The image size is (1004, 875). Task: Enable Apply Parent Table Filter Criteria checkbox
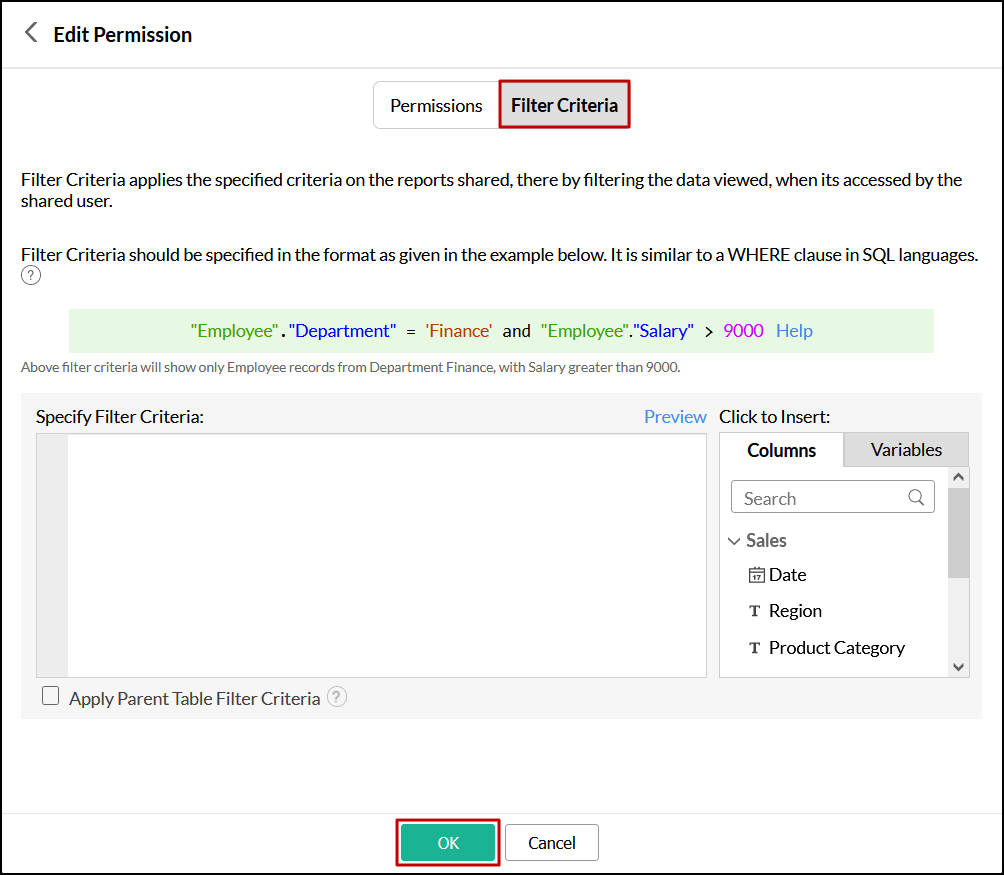[51, 697]
